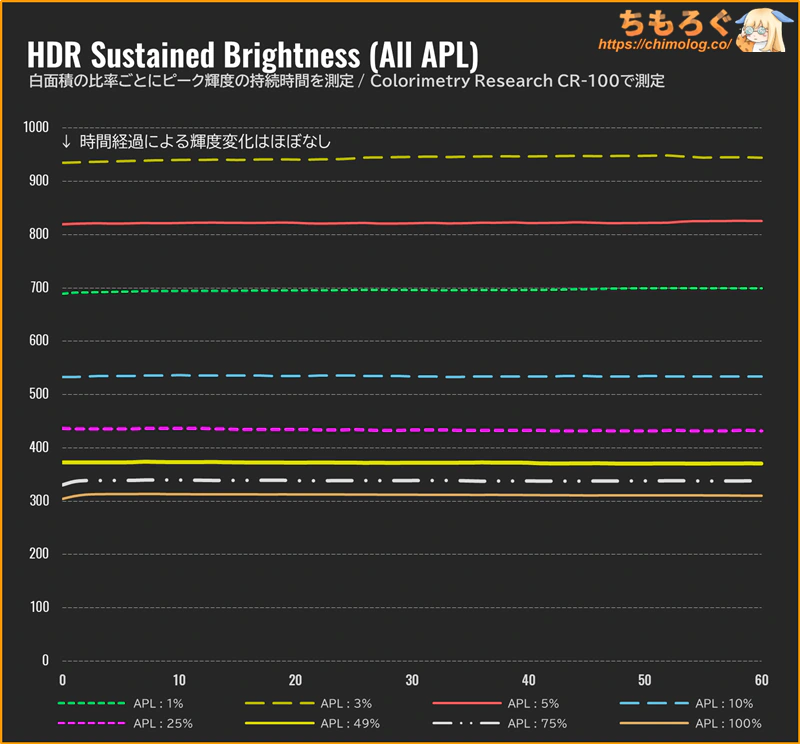
Task: Select the APL : 10% legend entry
Action: click(x=686, y=704)
